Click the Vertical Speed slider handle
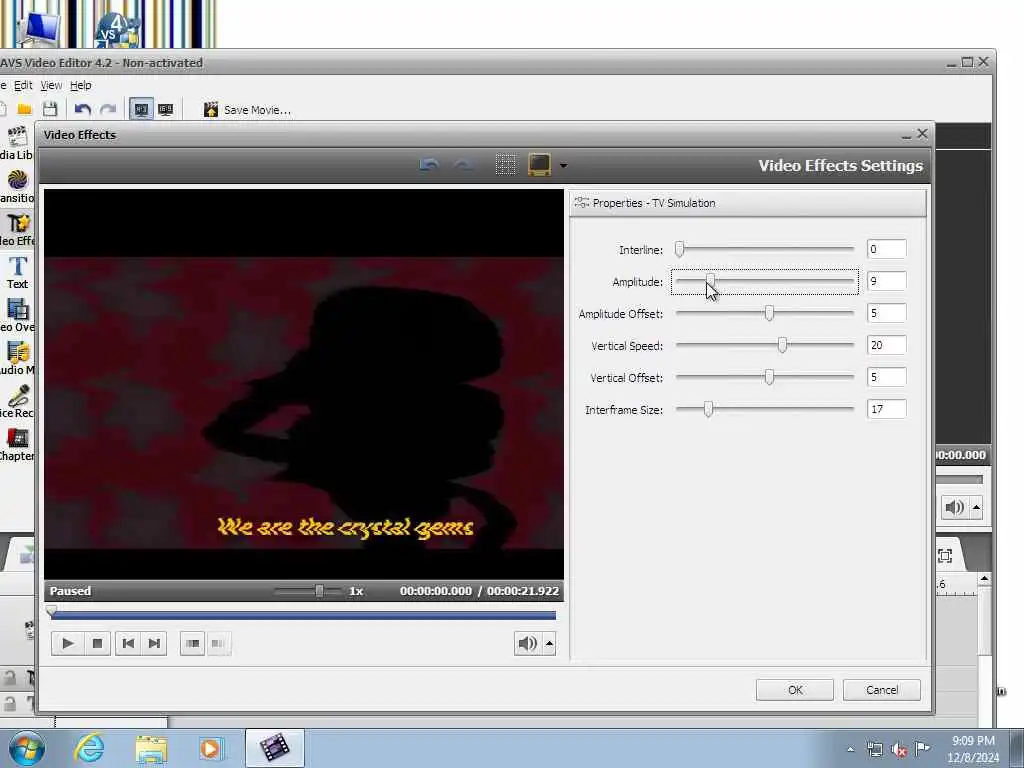1024x768 pixels. click(782, 345)
